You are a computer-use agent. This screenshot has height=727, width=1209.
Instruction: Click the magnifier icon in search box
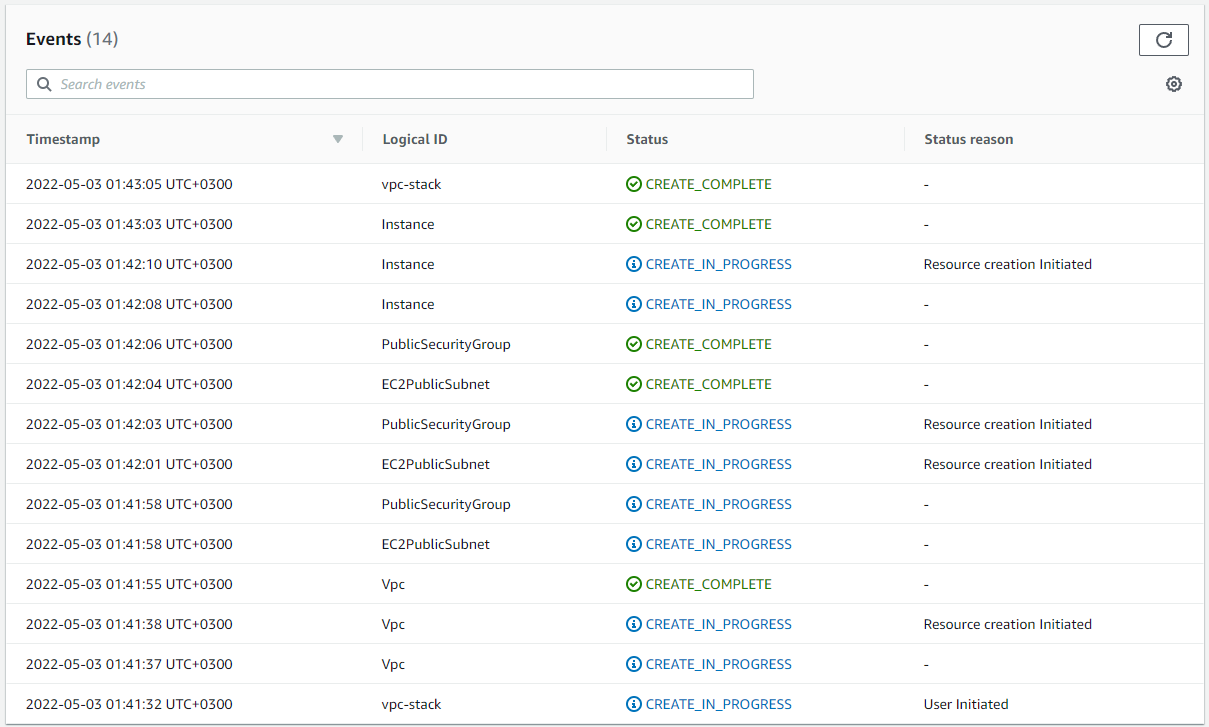point(44,84)
